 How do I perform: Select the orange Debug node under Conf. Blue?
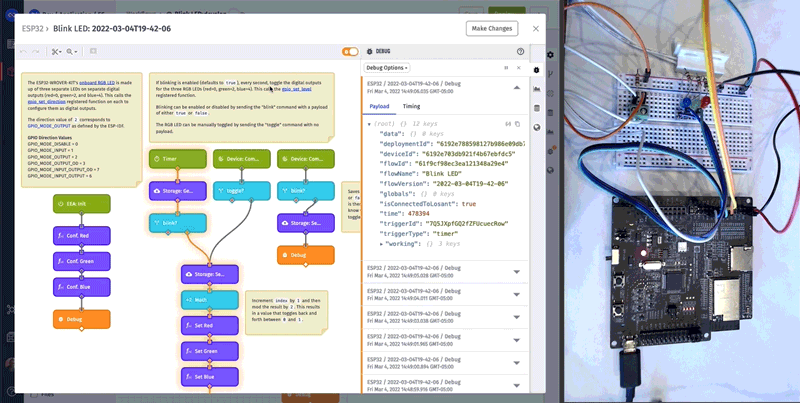pyautogui.click(x=82, y=319)
